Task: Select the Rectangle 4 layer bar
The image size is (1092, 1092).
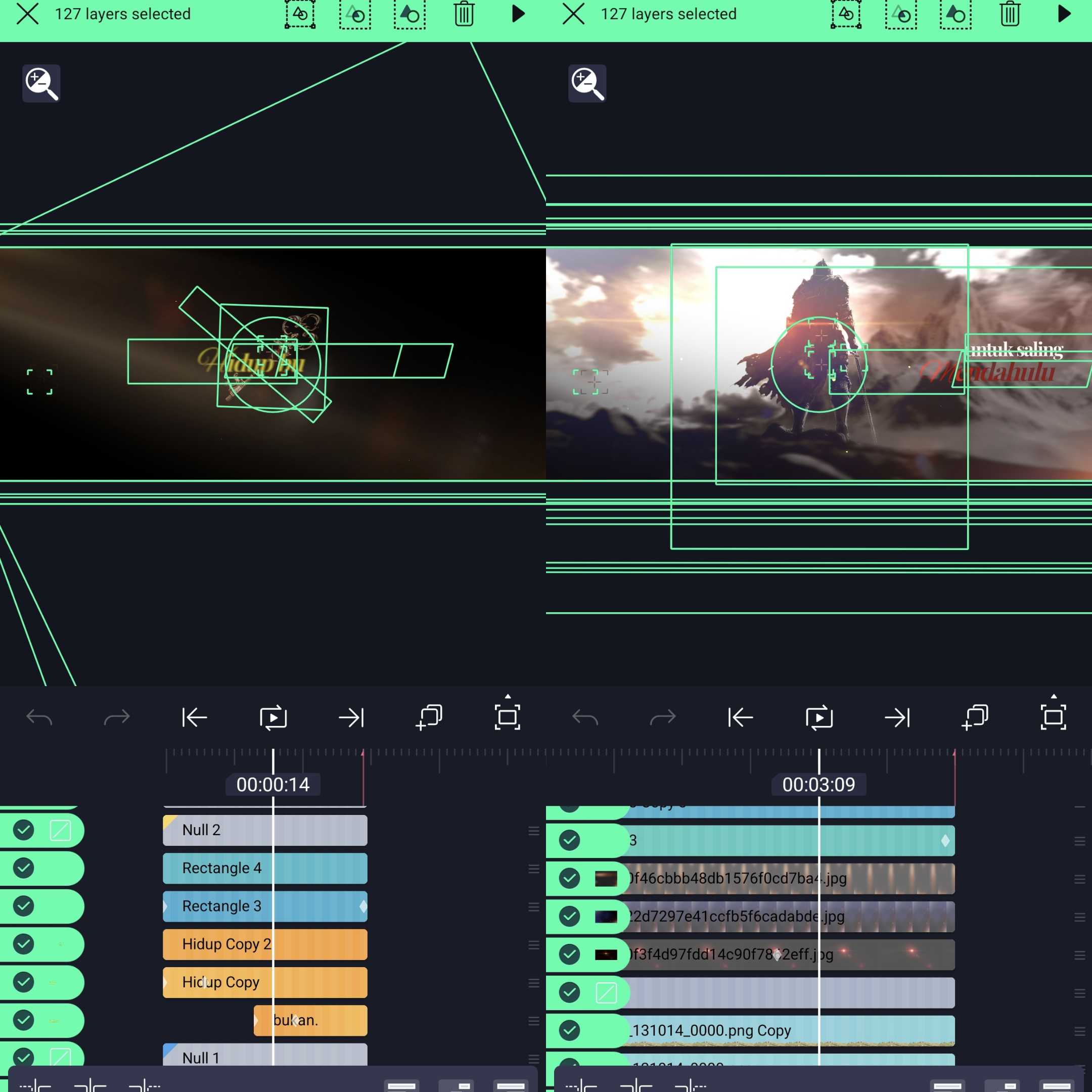Action: [x=265, y=868]
